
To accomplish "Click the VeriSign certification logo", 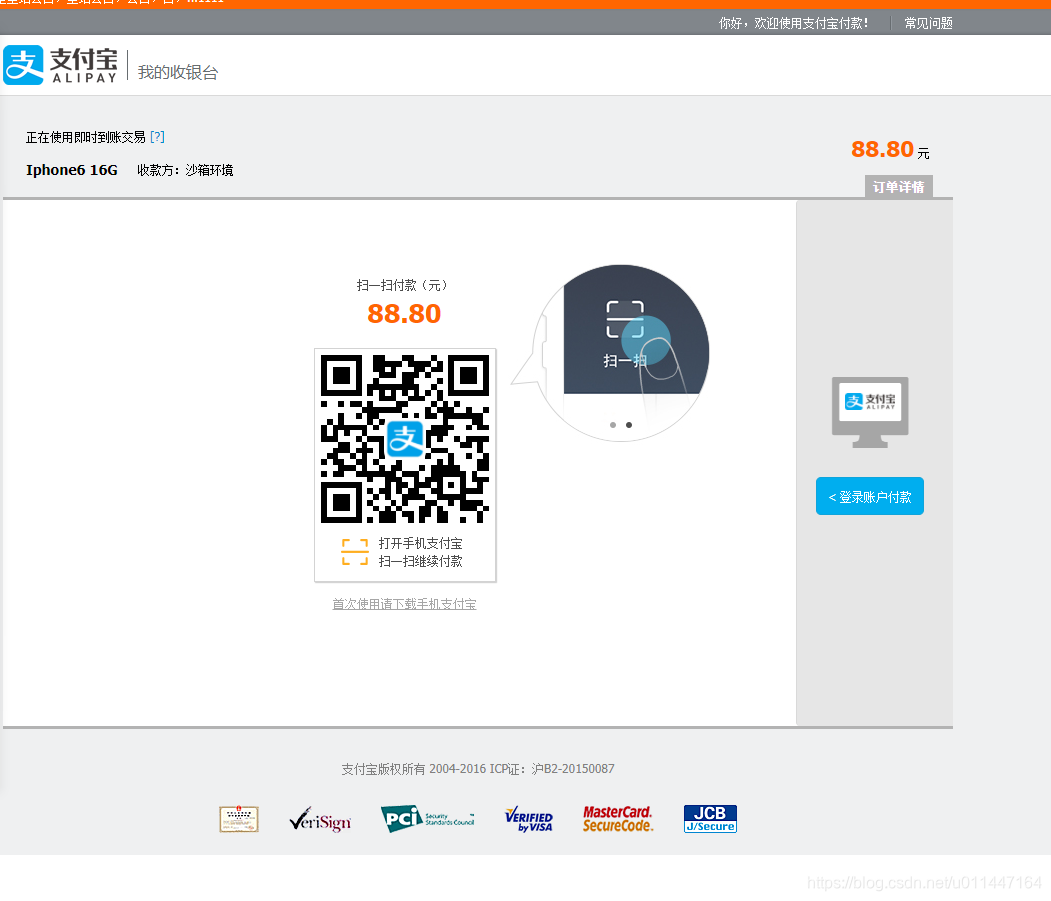I will pos(320,819).
